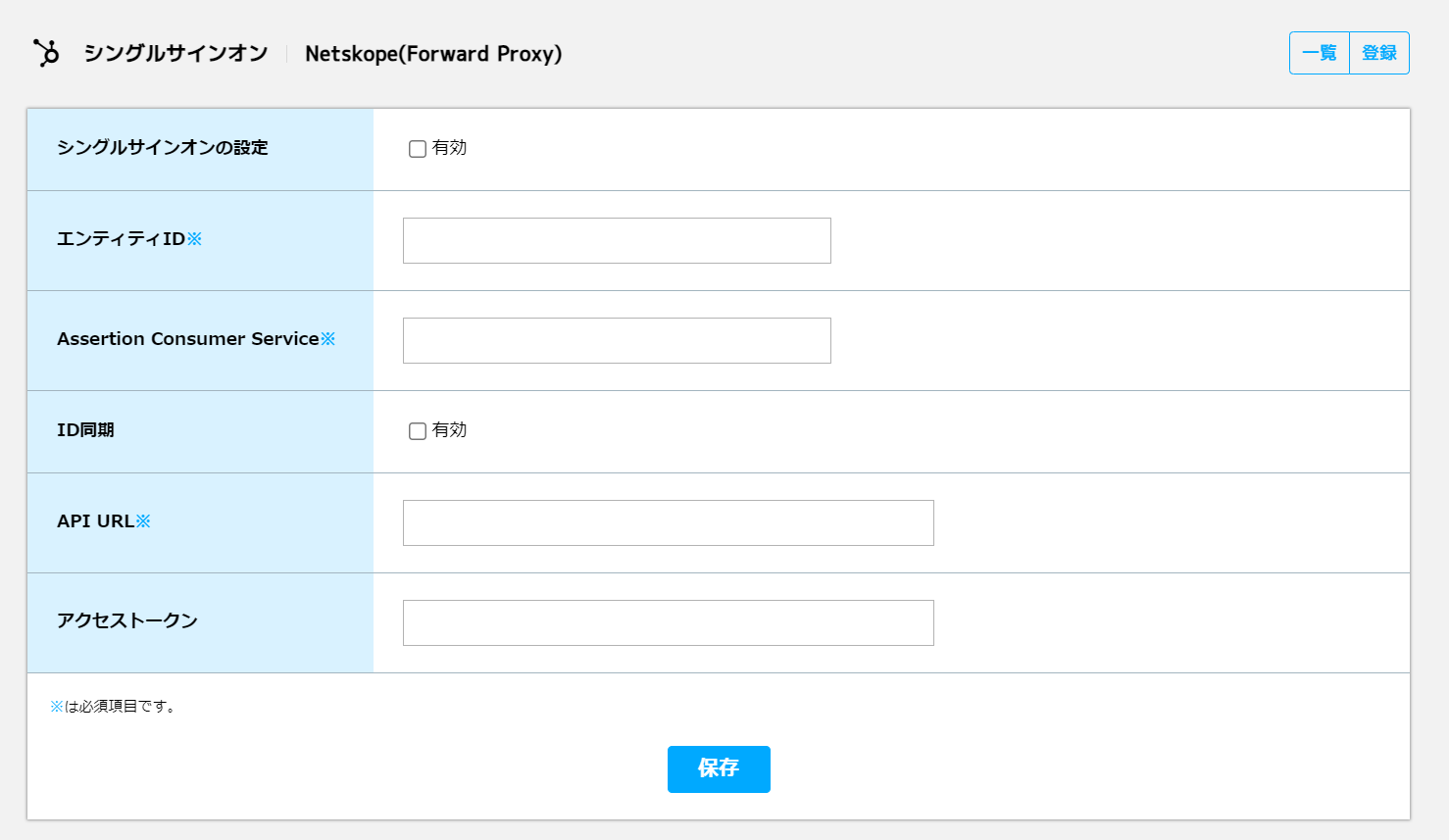Open the 一覧 list view
Viewport: 1449px width, 840px height.
(x=1320, y=53)
